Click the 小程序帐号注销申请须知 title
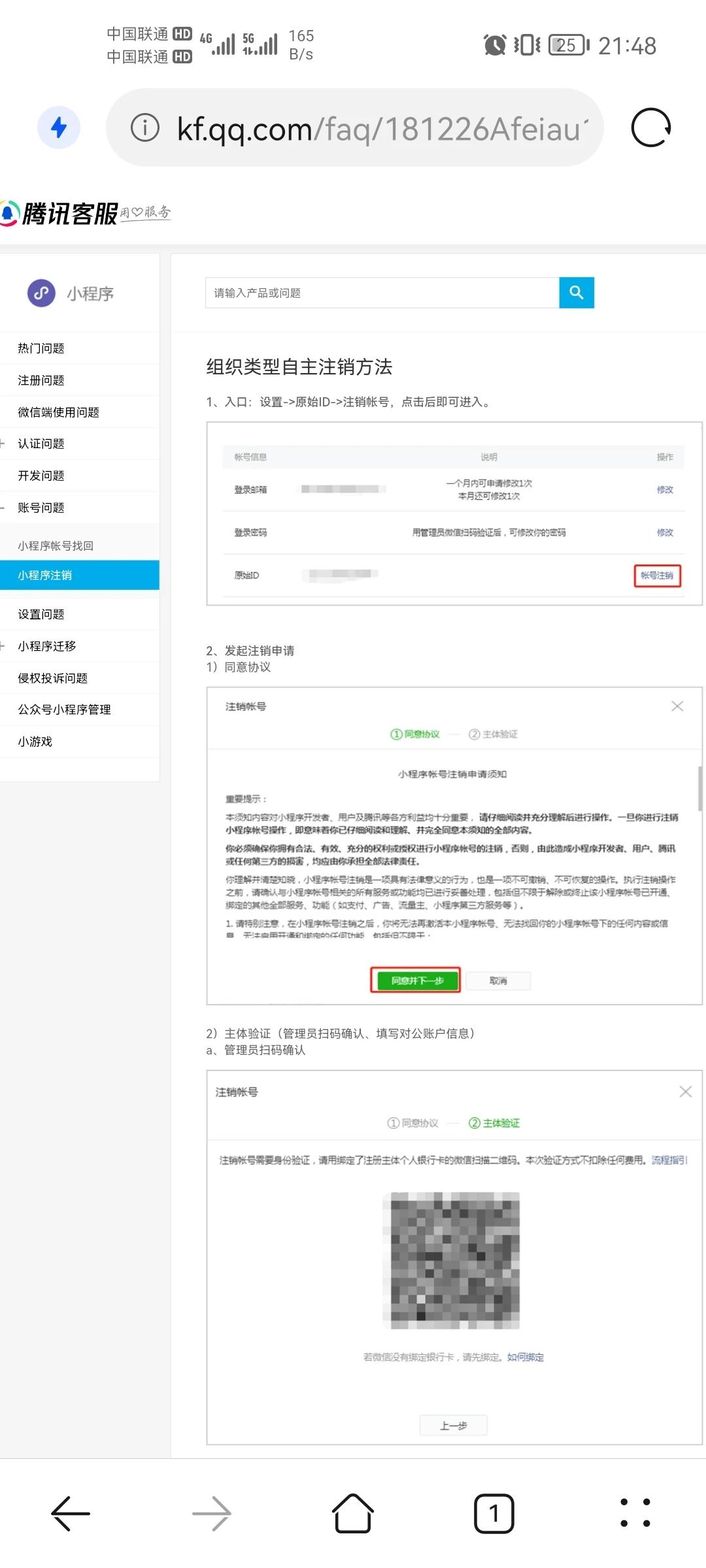This screenshot has width=706, height=1568. point(452,774)
